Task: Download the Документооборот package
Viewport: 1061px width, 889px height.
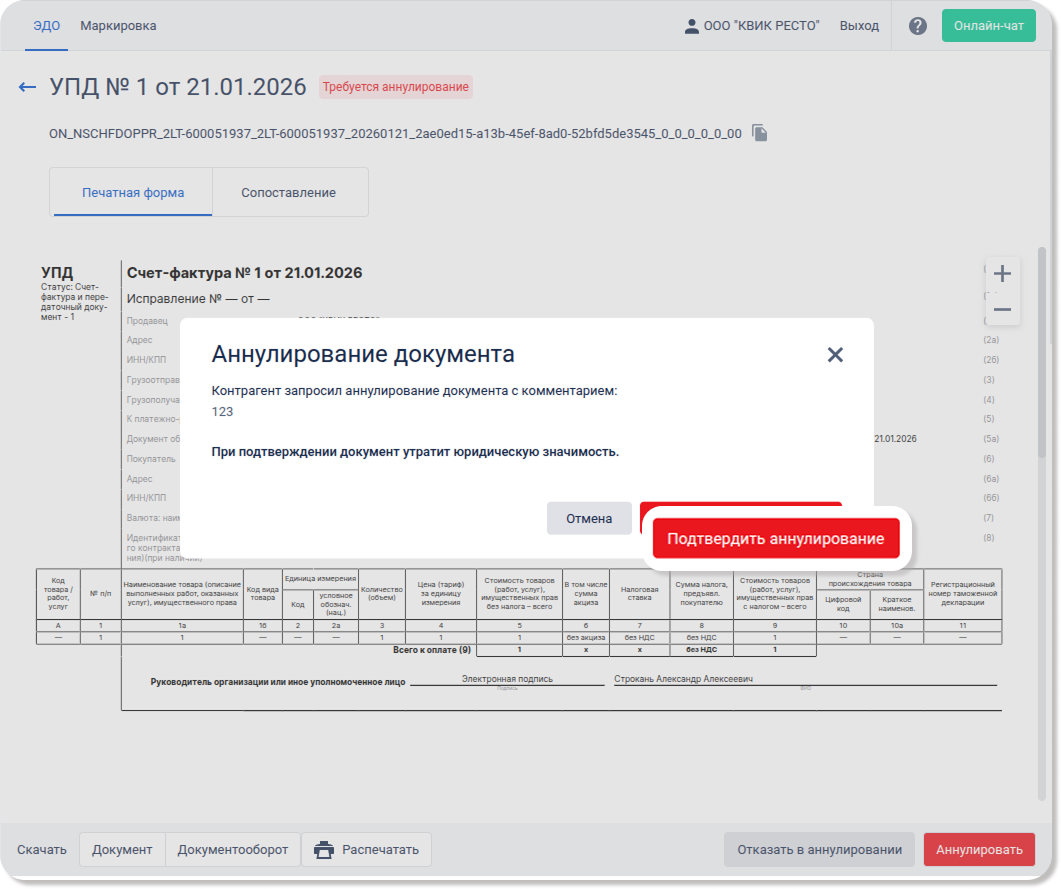Action: click(232, 850)
